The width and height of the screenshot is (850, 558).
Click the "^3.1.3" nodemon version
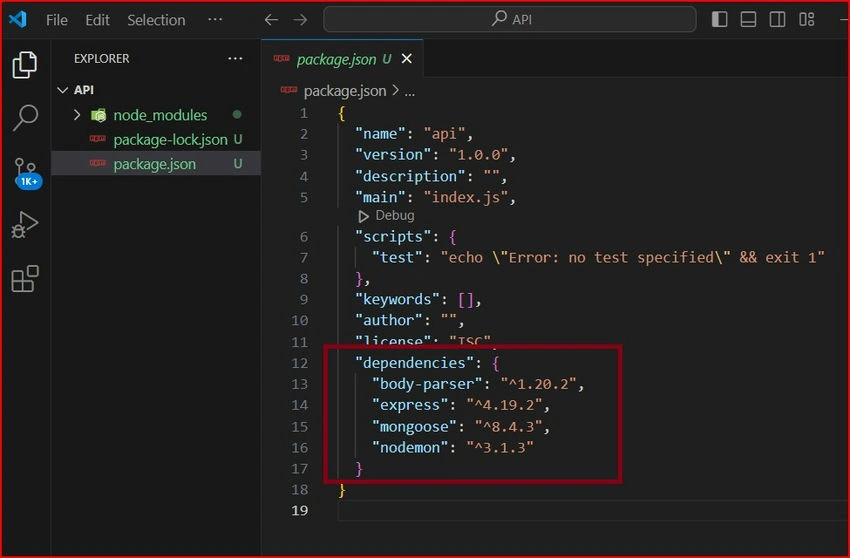pos(500,448)
